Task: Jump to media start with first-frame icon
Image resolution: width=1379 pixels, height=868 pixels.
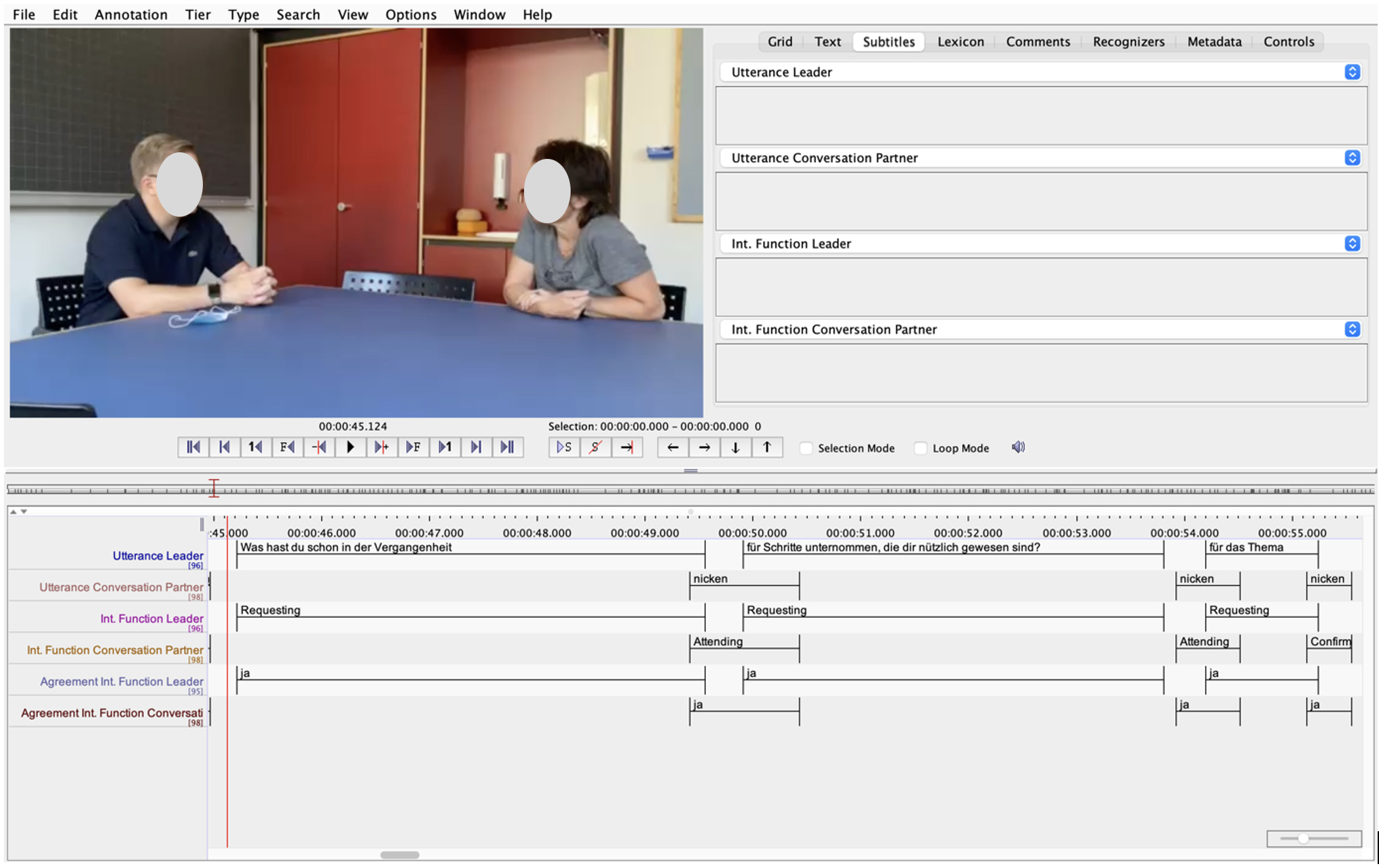Action: (x=192, y=447)
